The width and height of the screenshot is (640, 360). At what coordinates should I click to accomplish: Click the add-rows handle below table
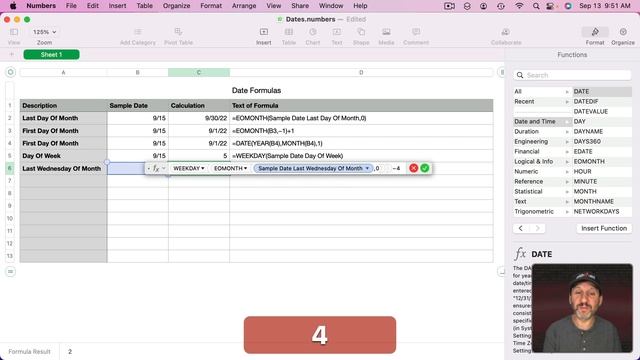(11, 271)
